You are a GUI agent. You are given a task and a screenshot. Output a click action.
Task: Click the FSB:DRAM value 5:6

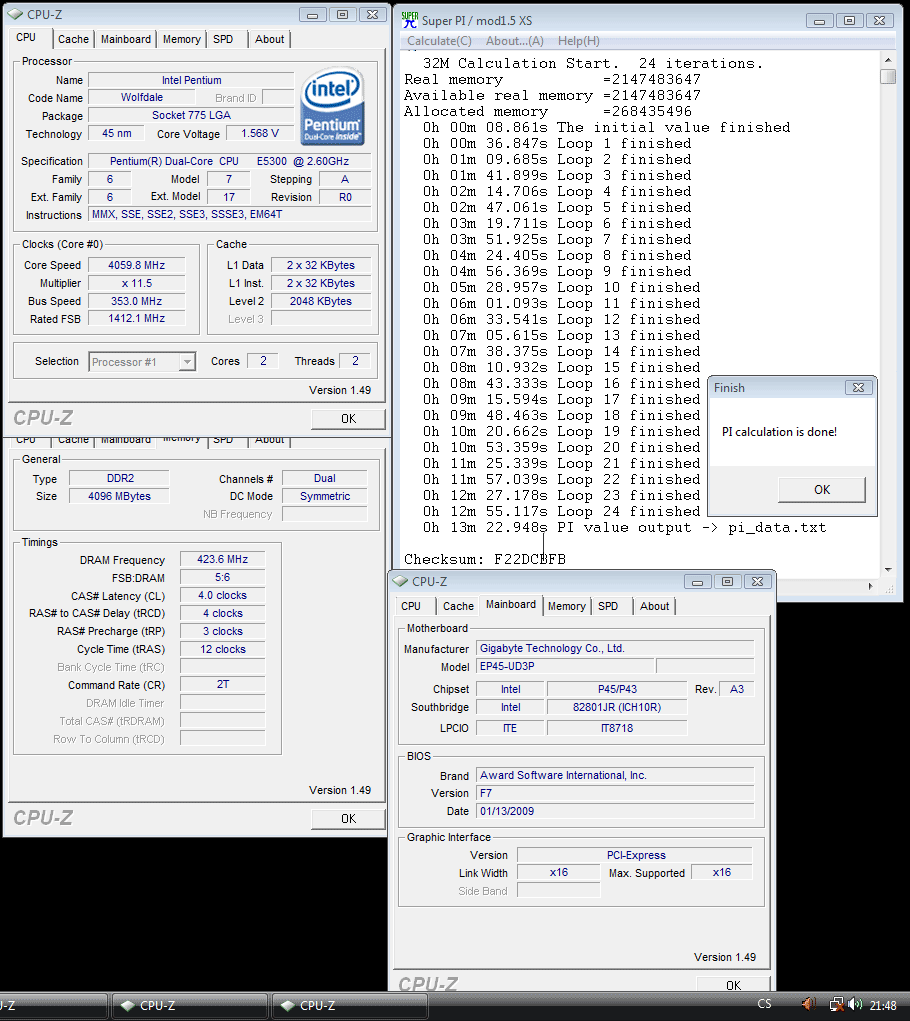tap(223, 578)
